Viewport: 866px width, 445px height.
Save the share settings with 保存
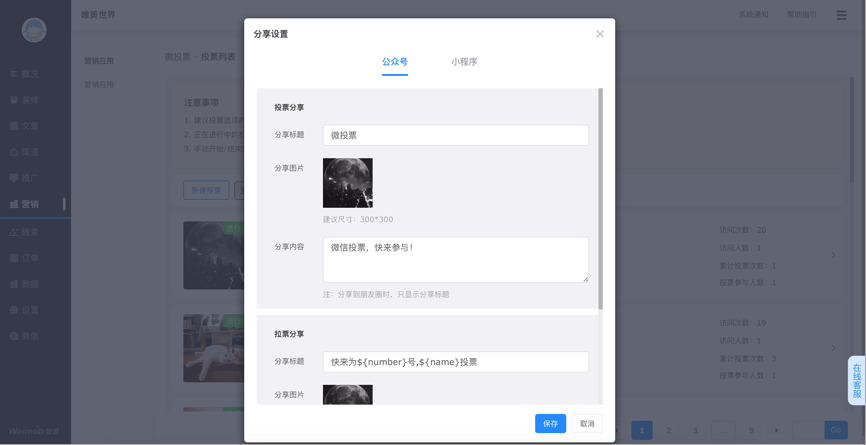550,423
